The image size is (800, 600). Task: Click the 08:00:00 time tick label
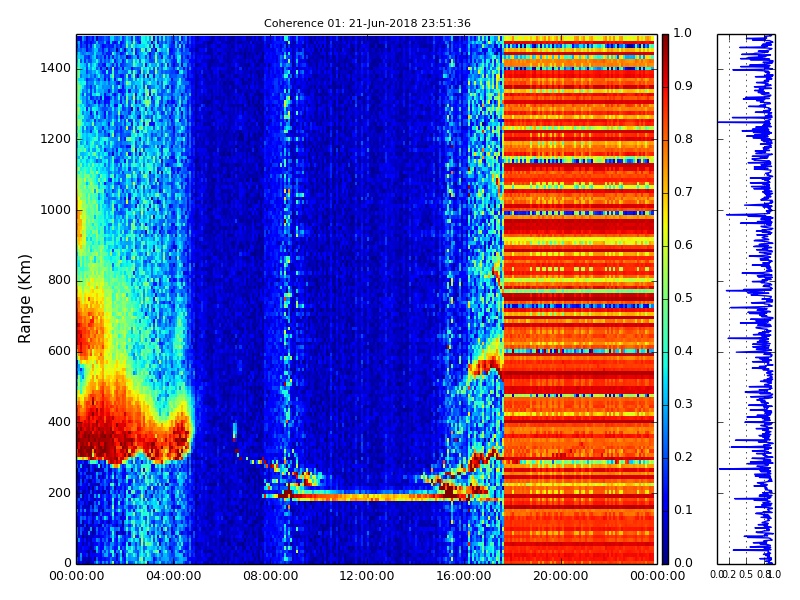pyautogui.click(x=270, y=576)
